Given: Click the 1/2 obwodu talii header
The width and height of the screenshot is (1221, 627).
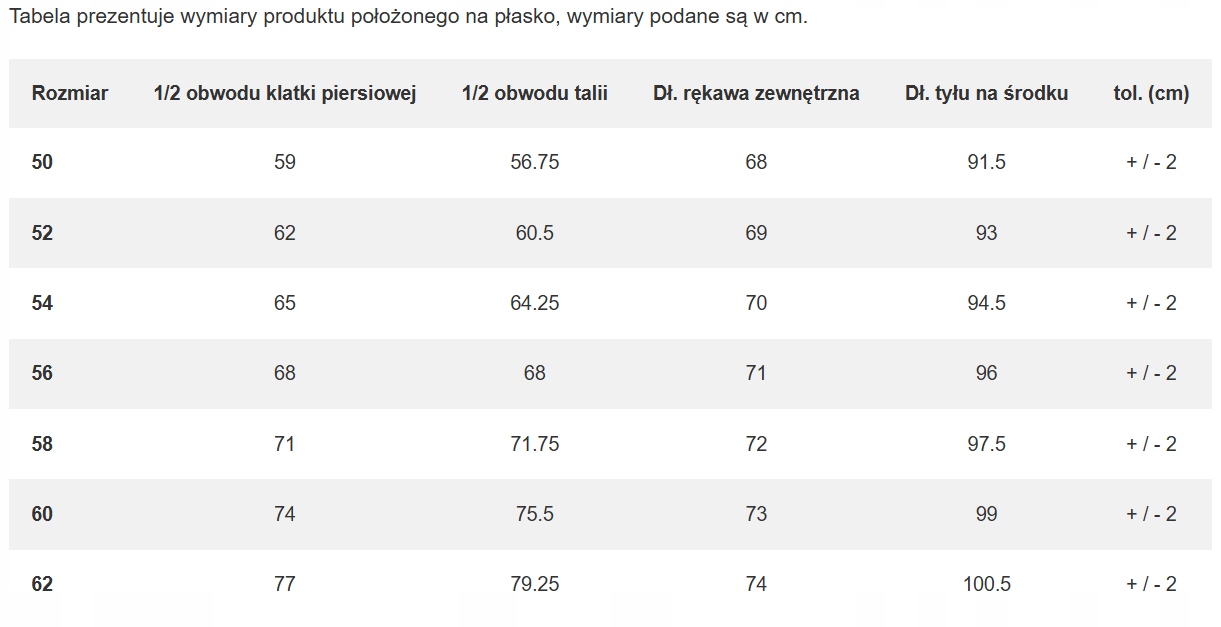Looking at the screenshot, I should (535, 93).
